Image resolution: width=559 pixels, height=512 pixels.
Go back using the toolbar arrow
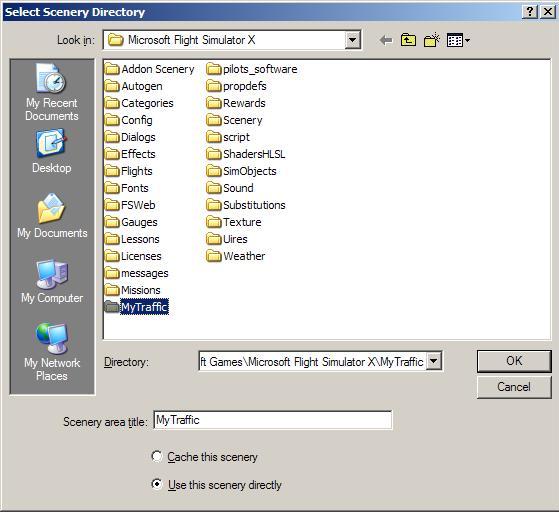tap(386, 40)
